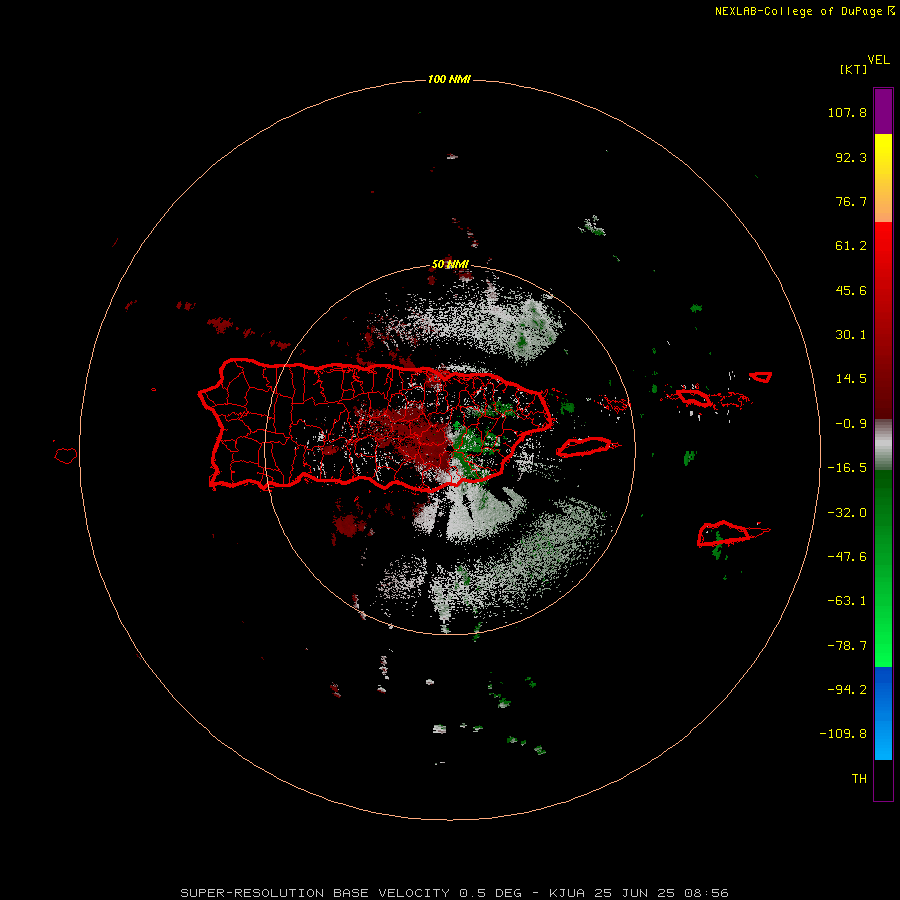Screen dimensions: 900x900
Task: Click the 45.6 scale value
Action: pyautogui.click(x=851, y=290)
